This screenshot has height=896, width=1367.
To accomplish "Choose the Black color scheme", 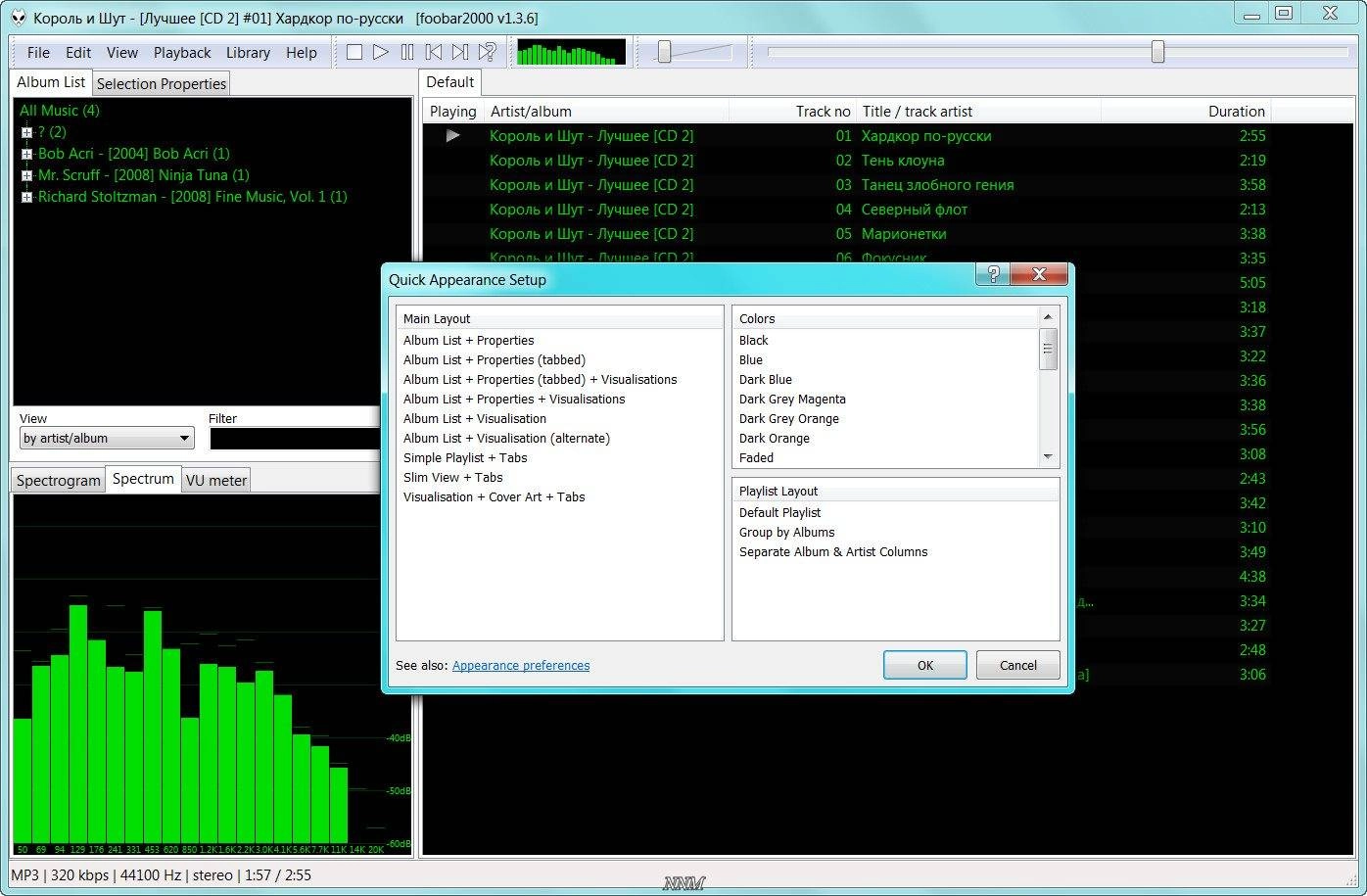I will tap(754, 341).
